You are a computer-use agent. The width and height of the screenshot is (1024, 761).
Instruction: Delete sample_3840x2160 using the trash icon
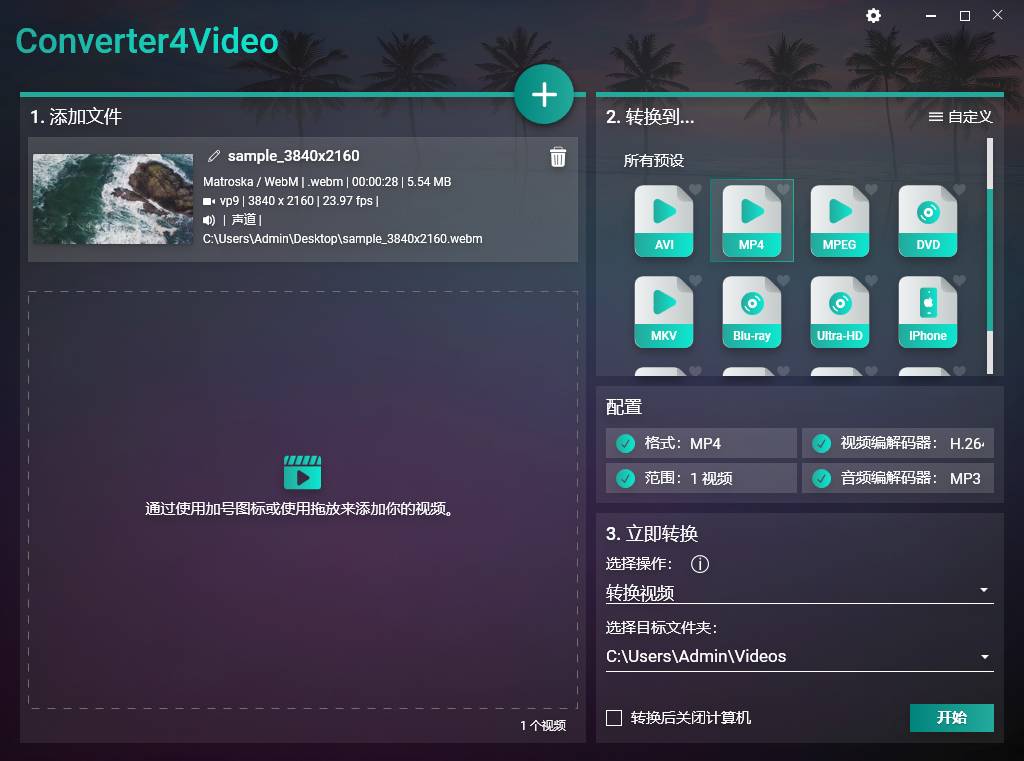(x=558, y=157)
